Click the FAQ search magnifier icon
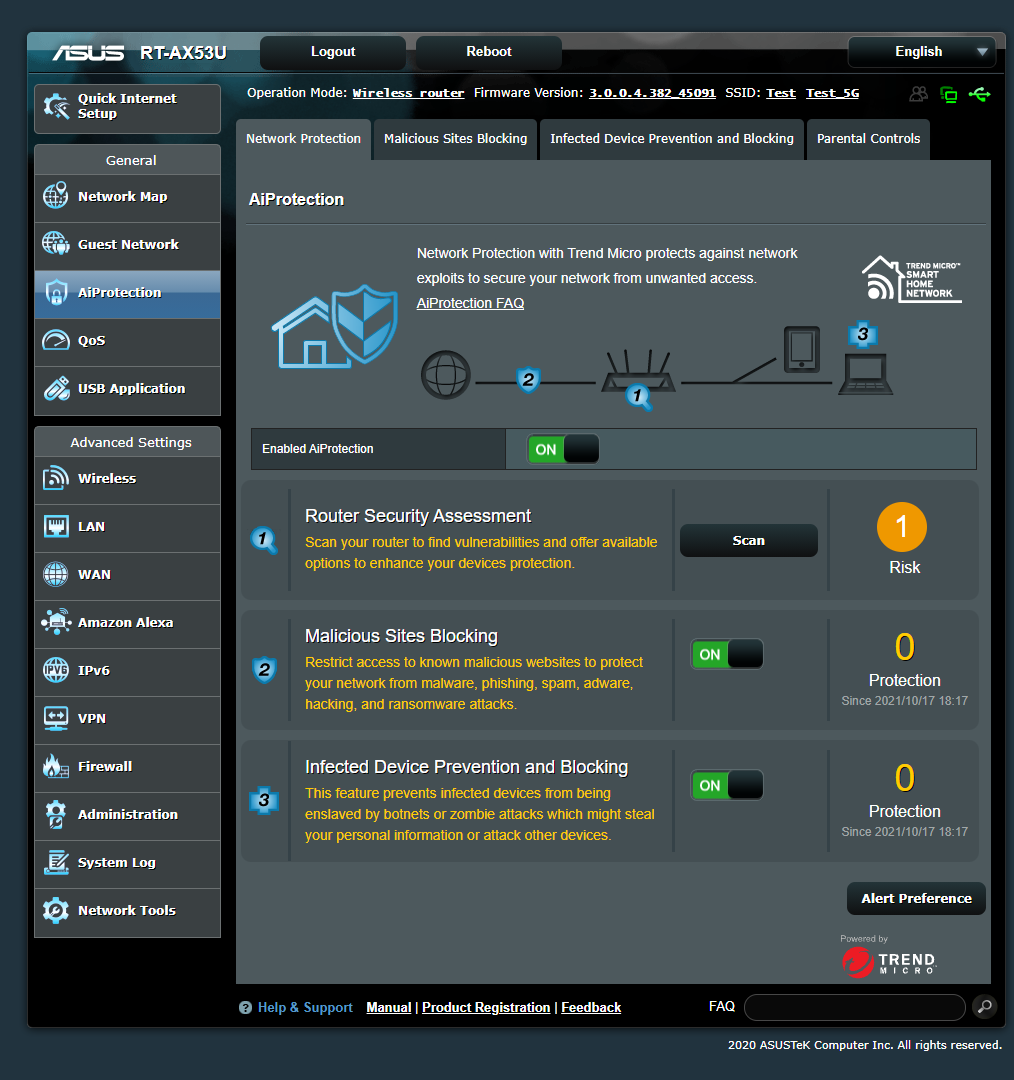1014x1080 pixels. (985, 1007)
